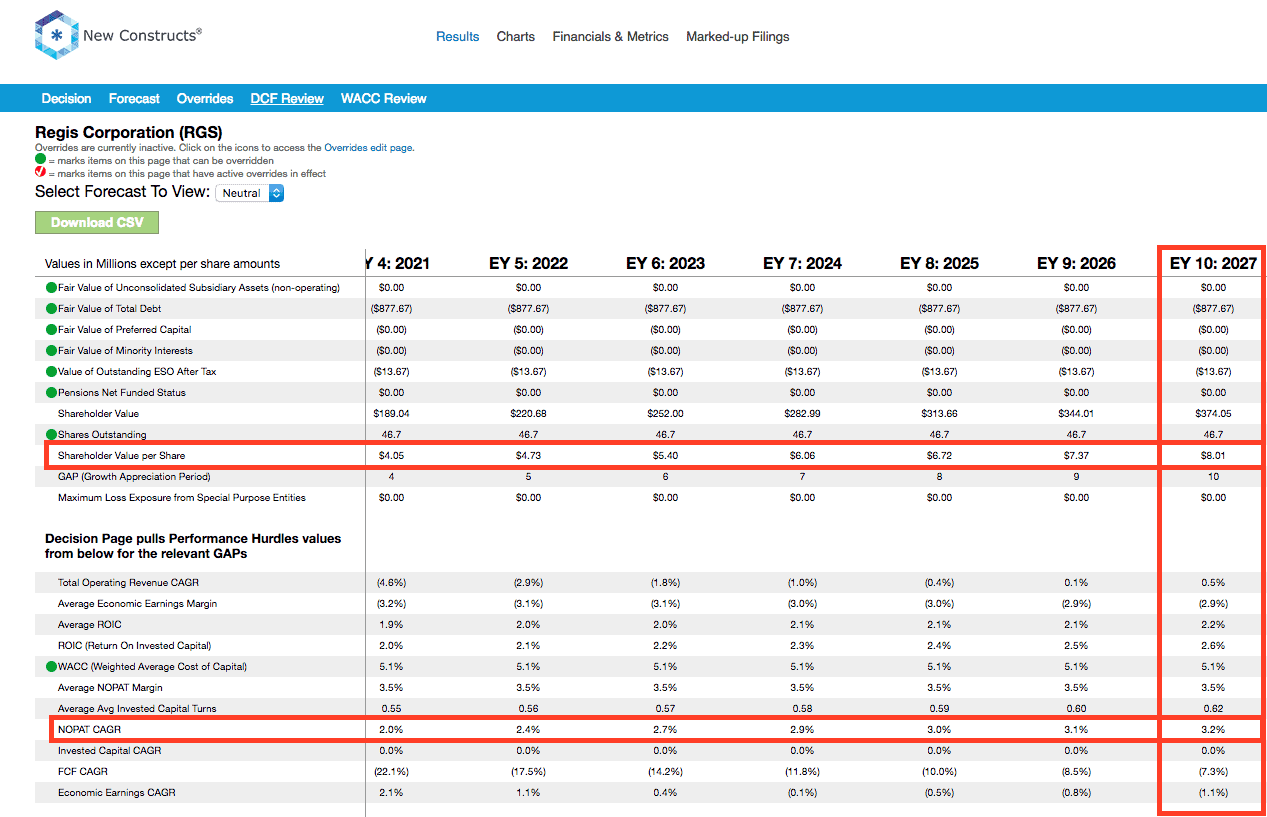Click the Regis Corporation (RGS) heading
Viewport: 1267px width, 817px height.
click(129, 132)
